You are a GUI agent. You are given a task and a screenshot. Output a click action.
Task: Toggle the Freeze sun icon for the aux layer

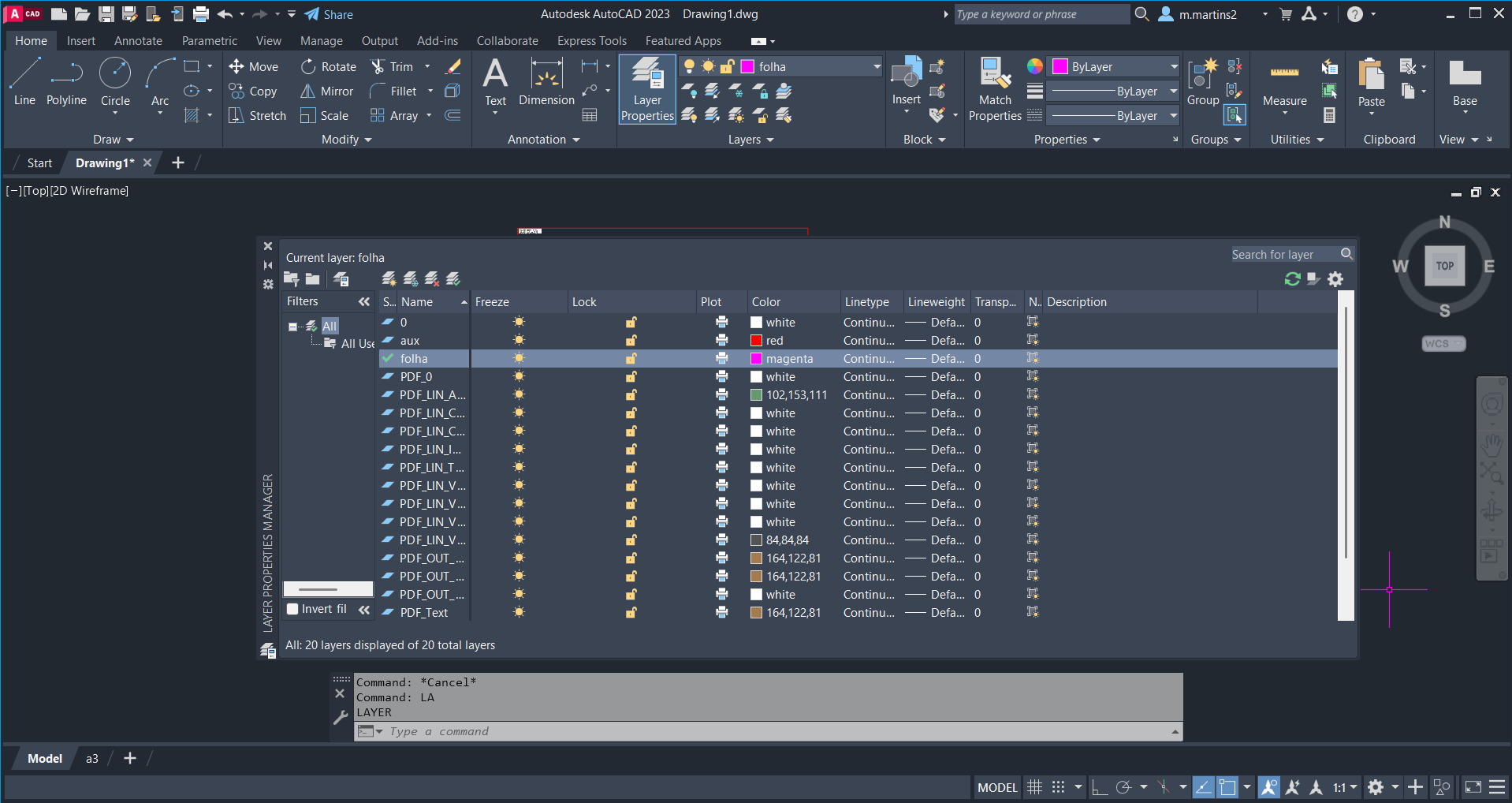519,341
